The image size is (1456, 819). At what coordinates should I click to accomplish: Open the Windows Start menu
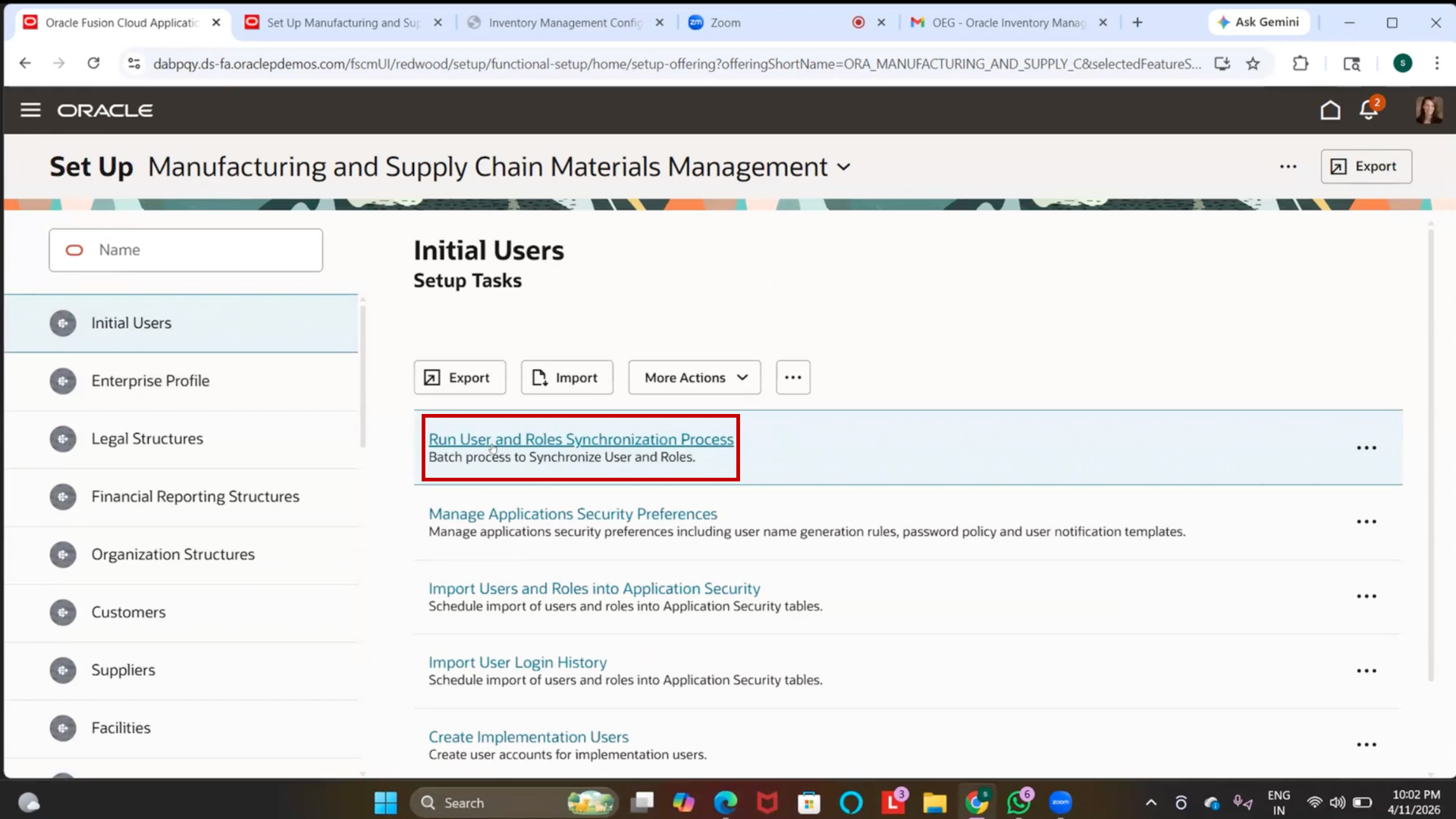tap(385, 802)
